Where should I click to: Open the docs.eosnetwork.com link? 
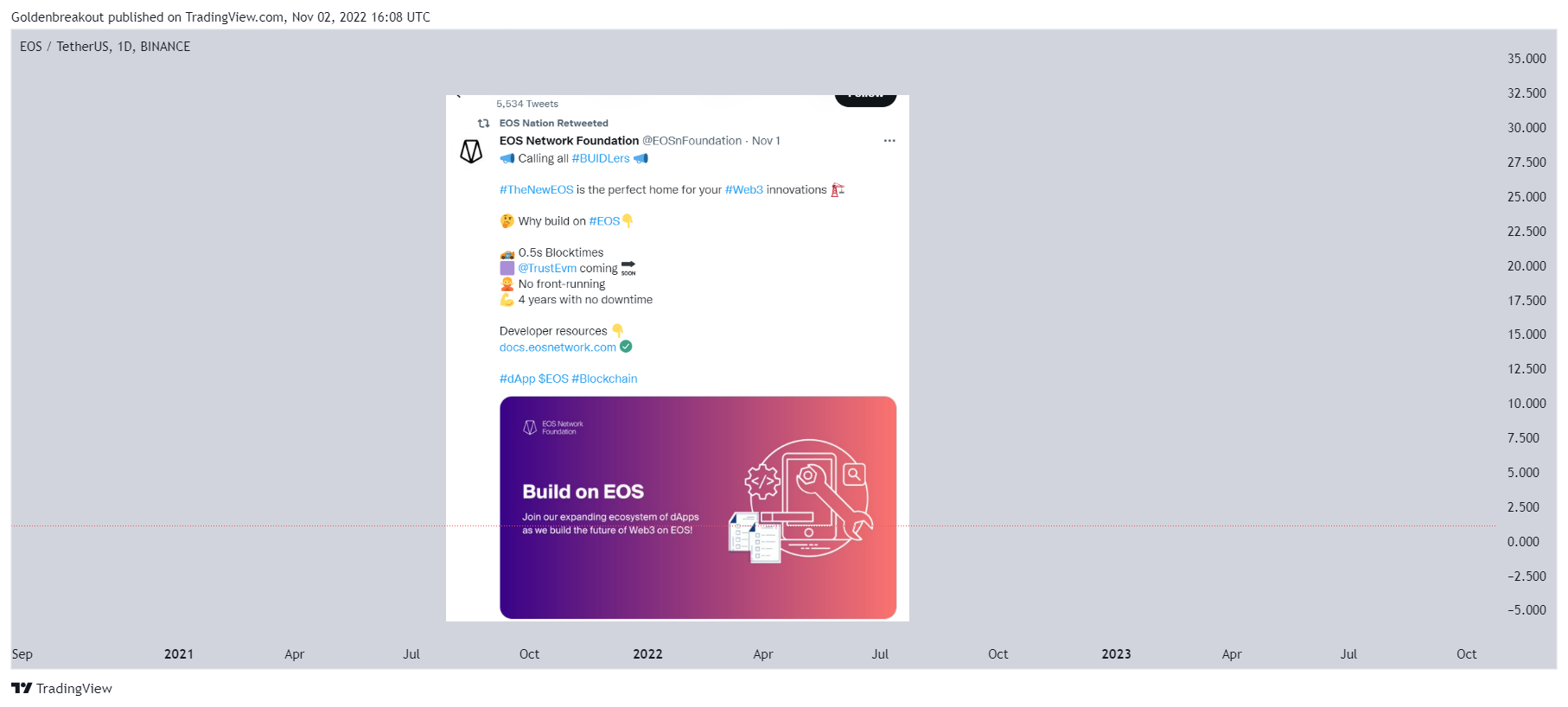[x=558, y=347]
